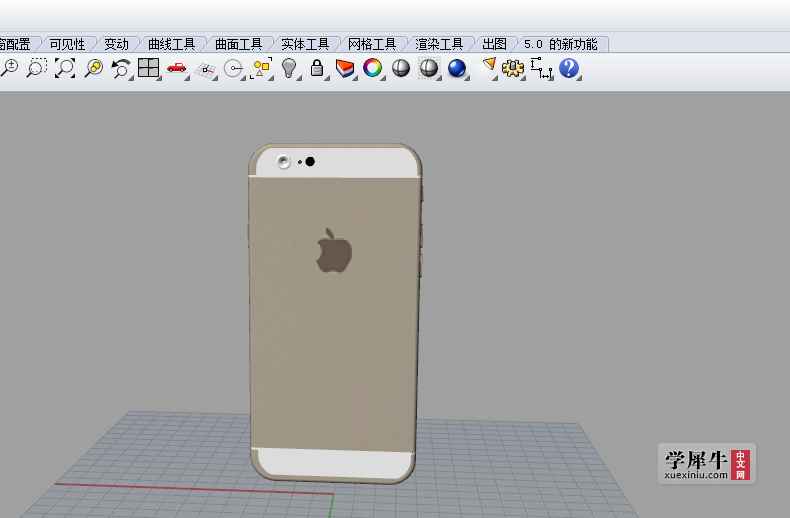Select the 网格工具 tab

tap(372, 44)
